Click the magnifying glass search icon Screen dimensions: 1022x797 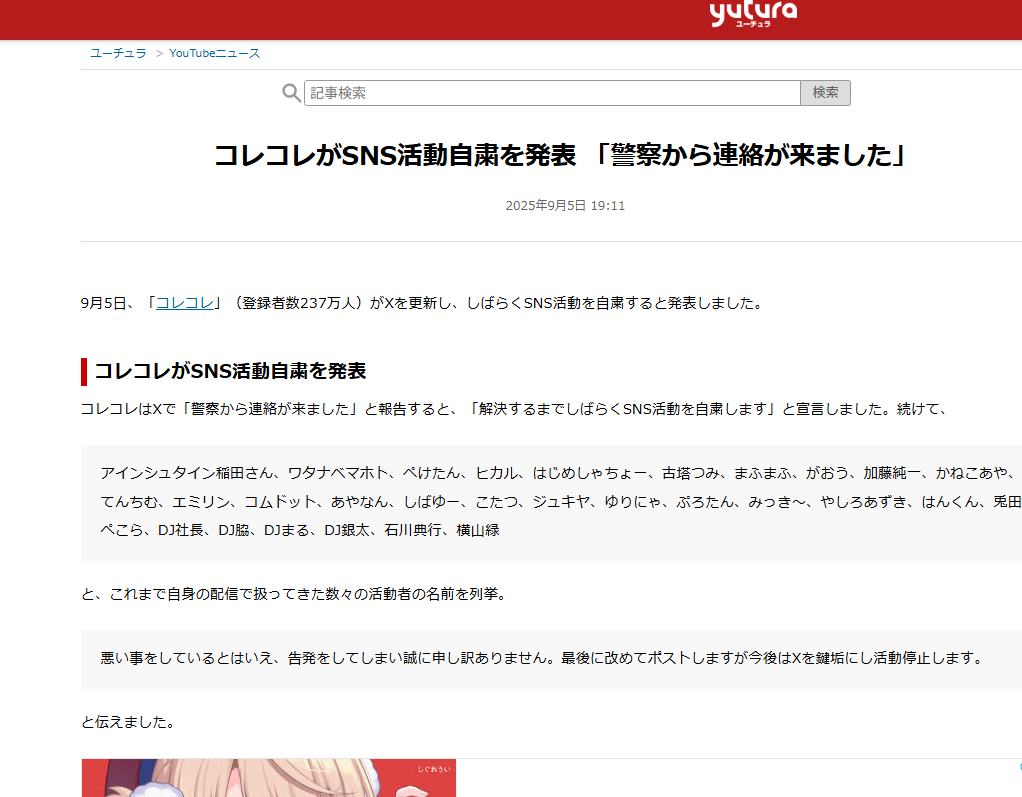[291, 93]
